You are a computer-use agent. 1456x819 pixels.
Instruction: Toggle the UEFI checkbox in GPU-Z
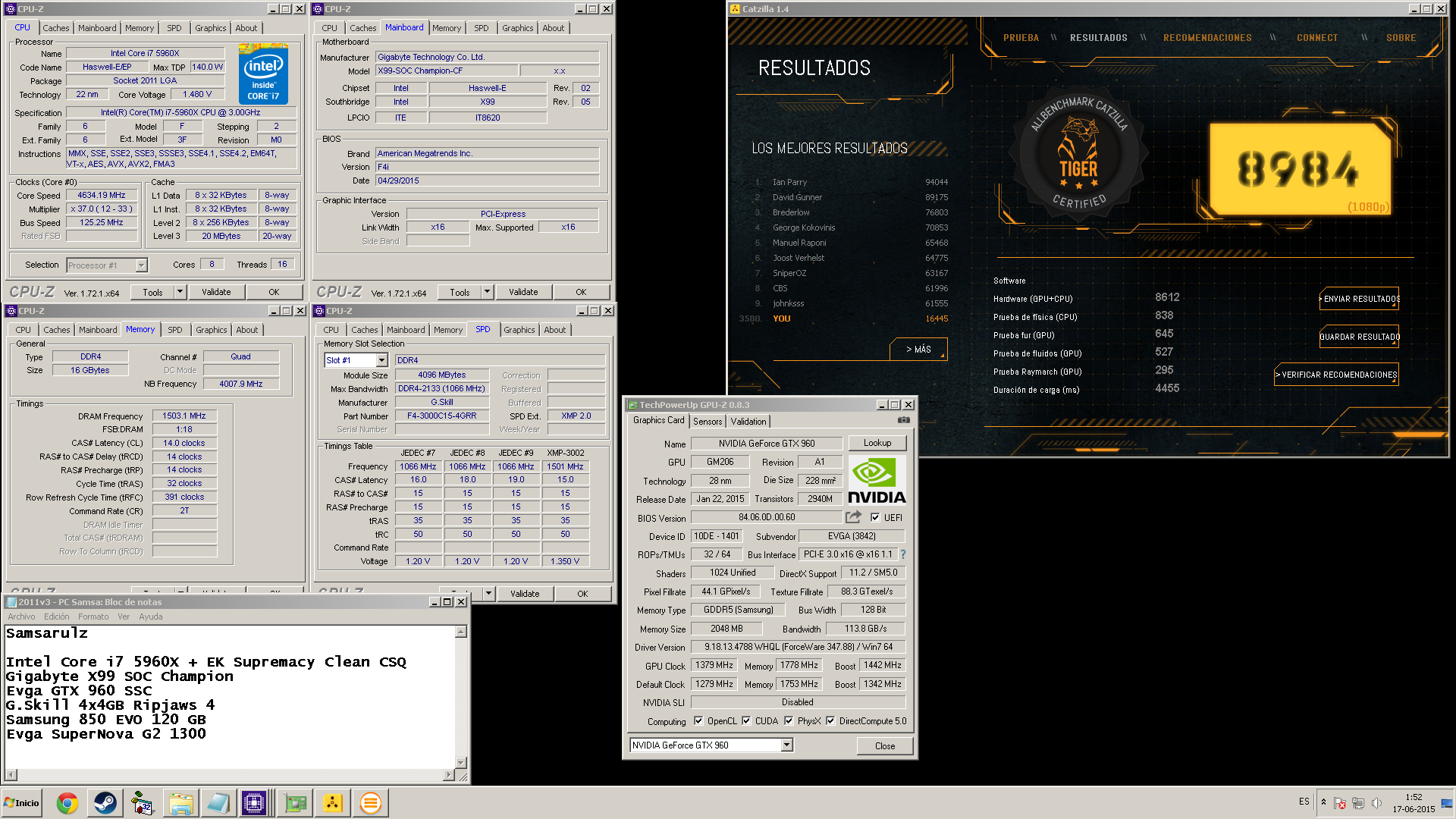click(875, 518)
